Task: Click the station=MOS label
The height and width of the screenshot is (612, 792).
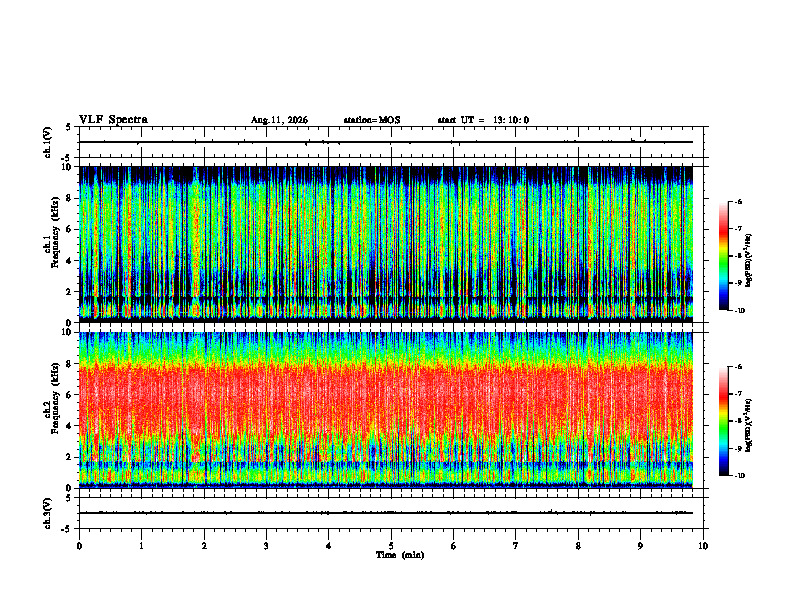Action: (372, 120)
